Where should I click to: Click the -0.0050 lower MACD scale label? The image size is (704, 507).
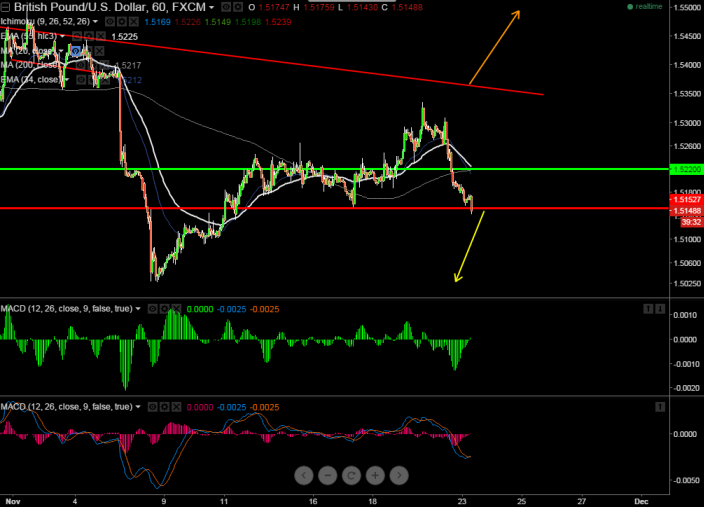(x=685, y=481)
